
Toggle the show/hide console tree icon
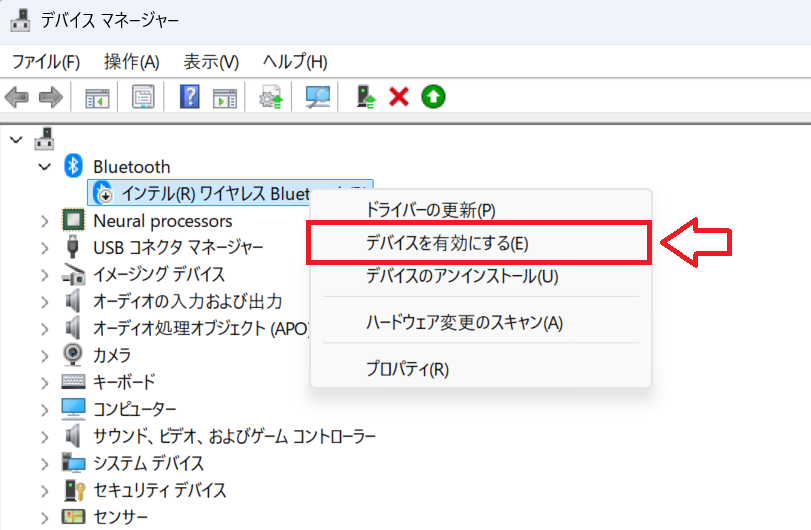(97, 97)
